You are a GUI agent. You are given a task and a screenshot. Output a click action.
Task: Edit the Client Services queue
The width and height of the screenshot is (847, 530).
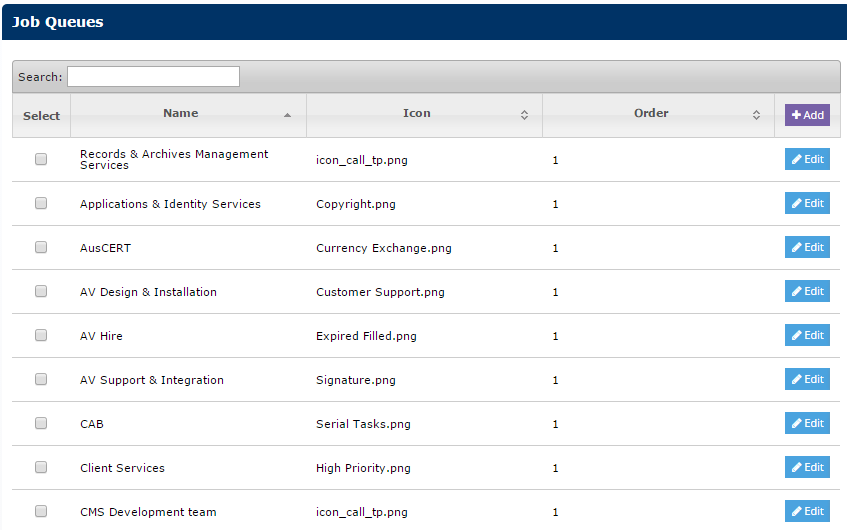(807, 467)
